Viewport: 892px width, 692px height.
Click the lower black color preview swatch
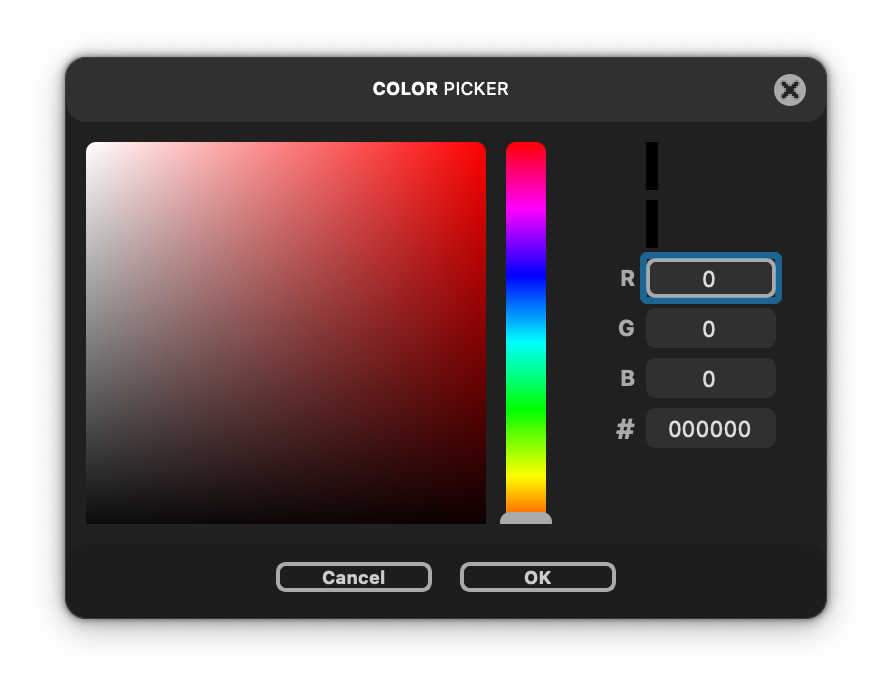coord(652,224)
